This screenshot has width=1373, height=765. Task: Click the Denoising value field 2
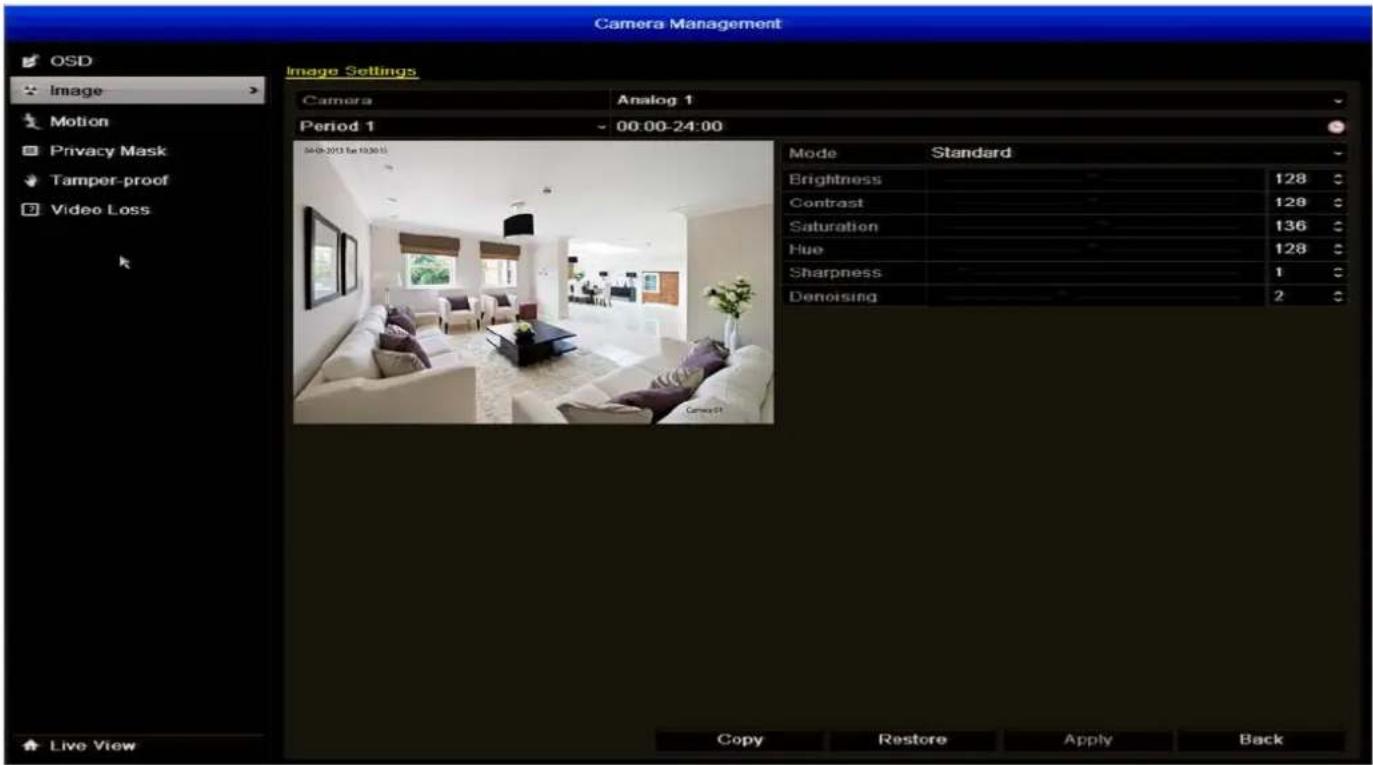[x=1297, y=297]
